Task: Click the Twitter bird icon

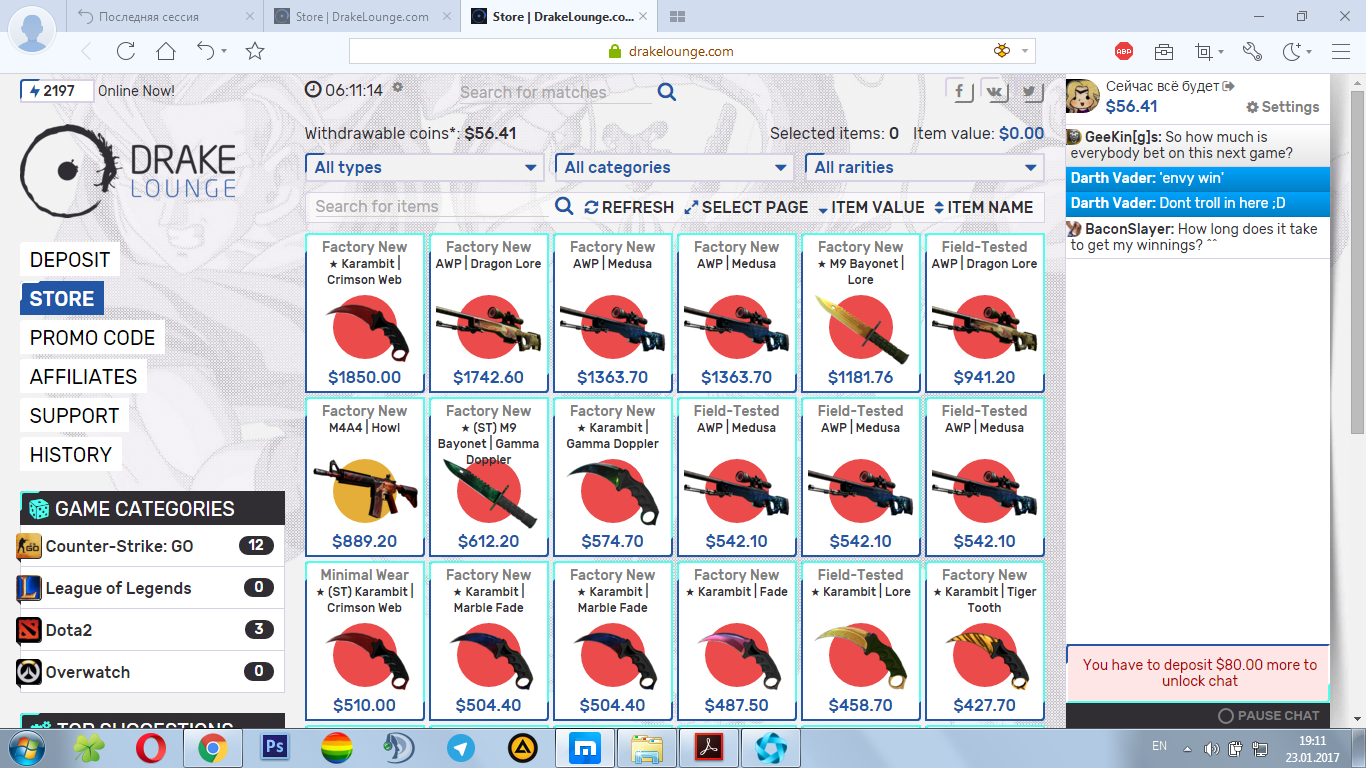Action: pos(1030,91)
